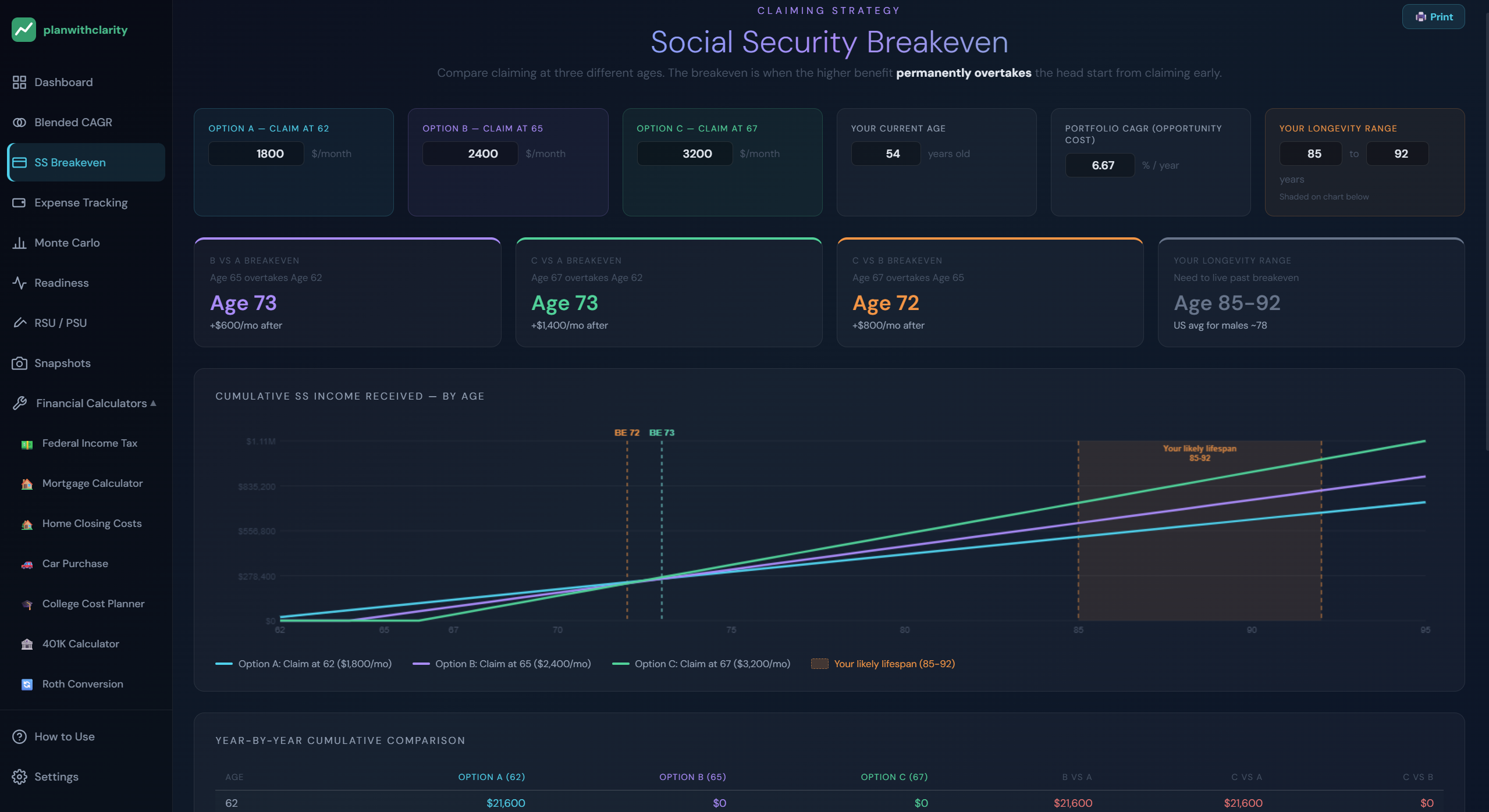
Task: Edit longevity range end 92
Action: pyautogui.click(x=1397, y=154)
